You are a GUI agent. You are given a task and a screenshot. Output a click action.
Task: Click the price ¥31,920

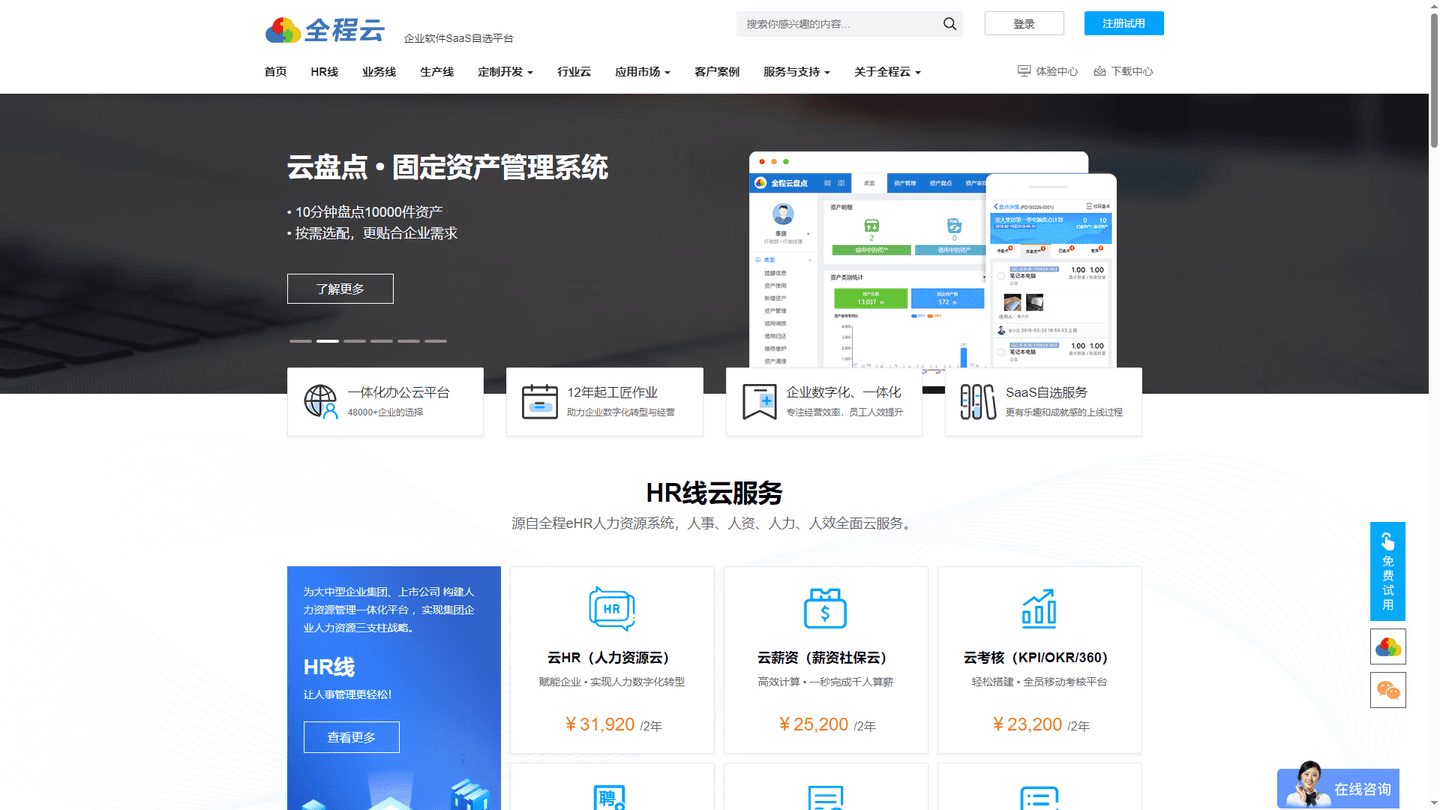(x=600, y=725)
